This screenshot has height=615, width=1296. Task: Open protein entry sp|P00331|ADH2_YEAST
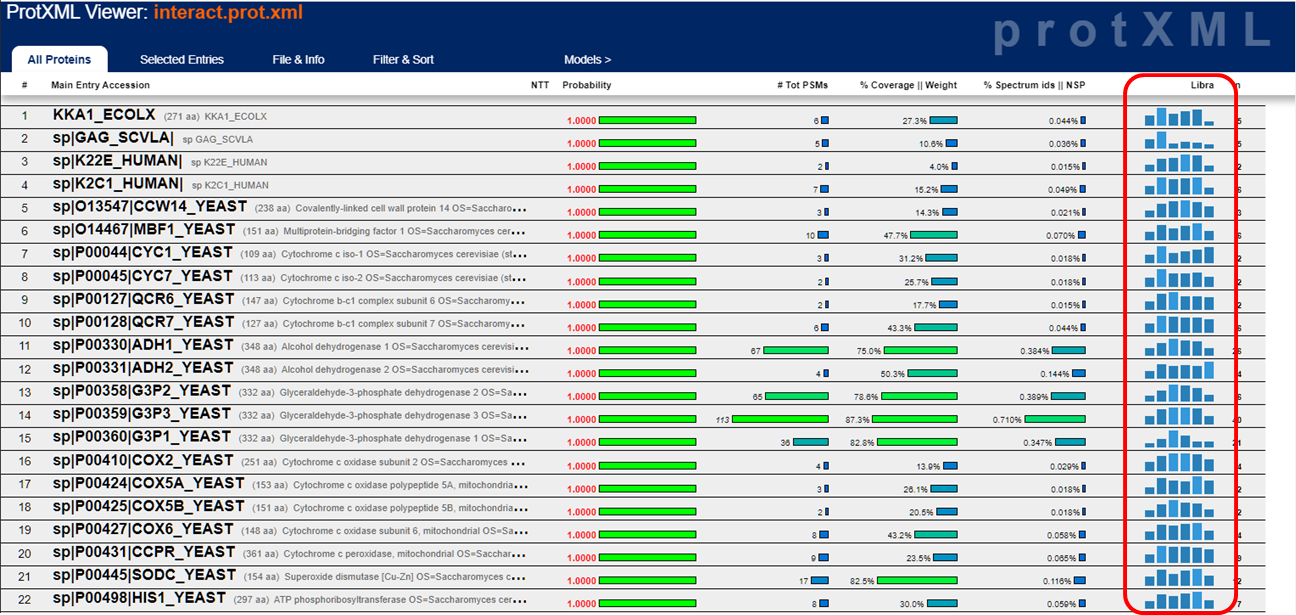[143, 368]
